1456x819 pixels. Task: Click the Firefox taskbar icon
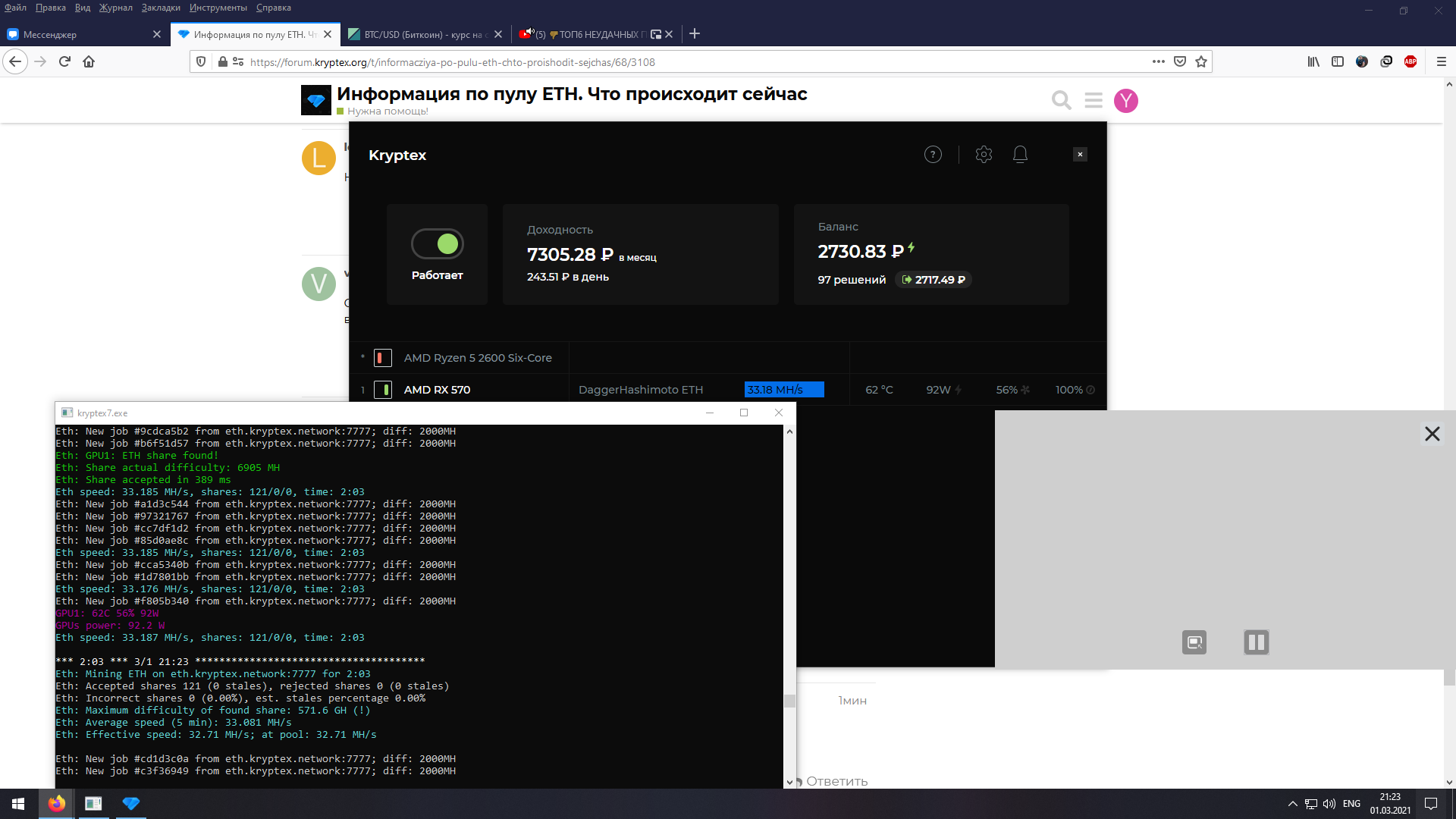click(x=57, y=804)
